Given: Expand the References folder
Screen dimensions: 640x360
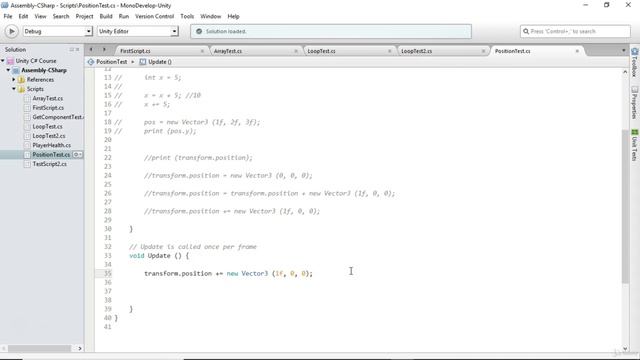Looking at the screenshot, I should (x=14, y=80).
